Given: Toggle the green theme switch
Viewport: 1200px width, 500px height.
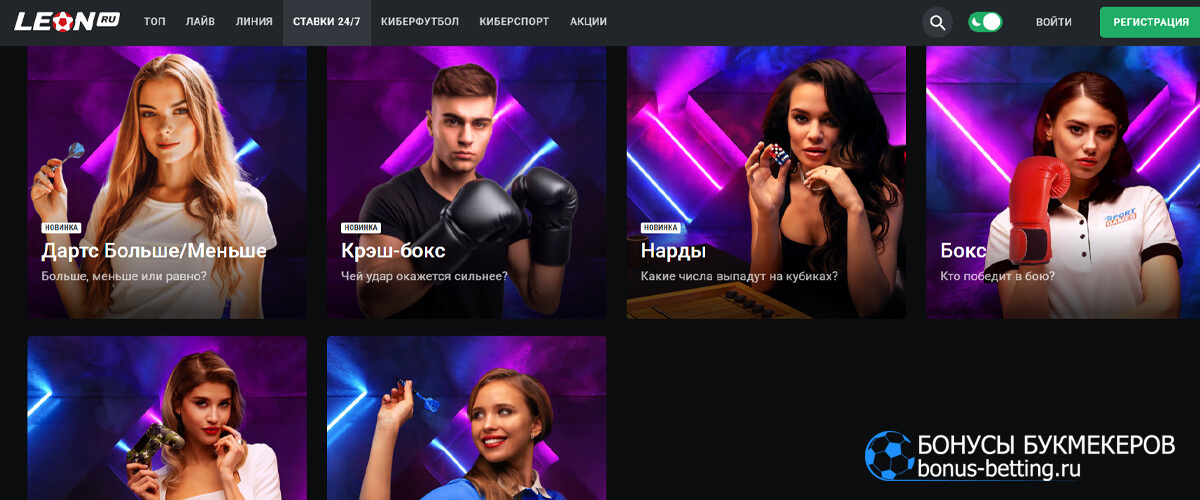Looking at the screenshot, I should 985,21.
